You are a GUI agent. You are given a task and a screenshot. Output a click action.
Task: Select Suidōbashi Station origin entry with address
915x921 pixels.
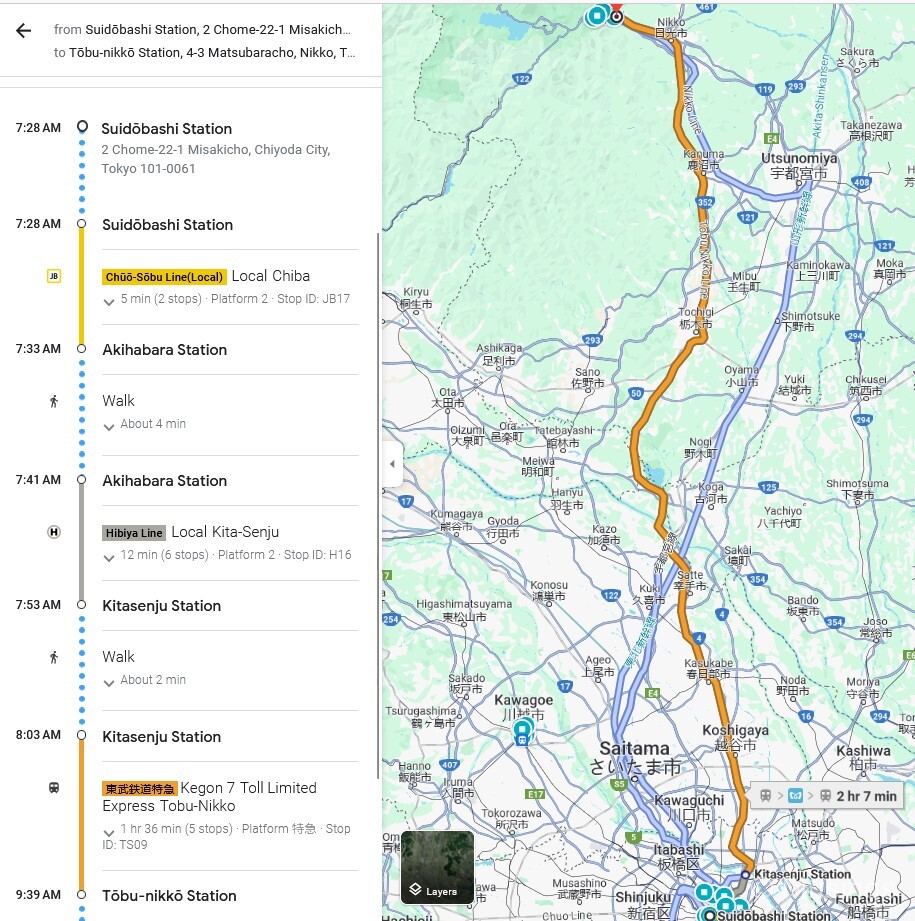pos(216,148)
